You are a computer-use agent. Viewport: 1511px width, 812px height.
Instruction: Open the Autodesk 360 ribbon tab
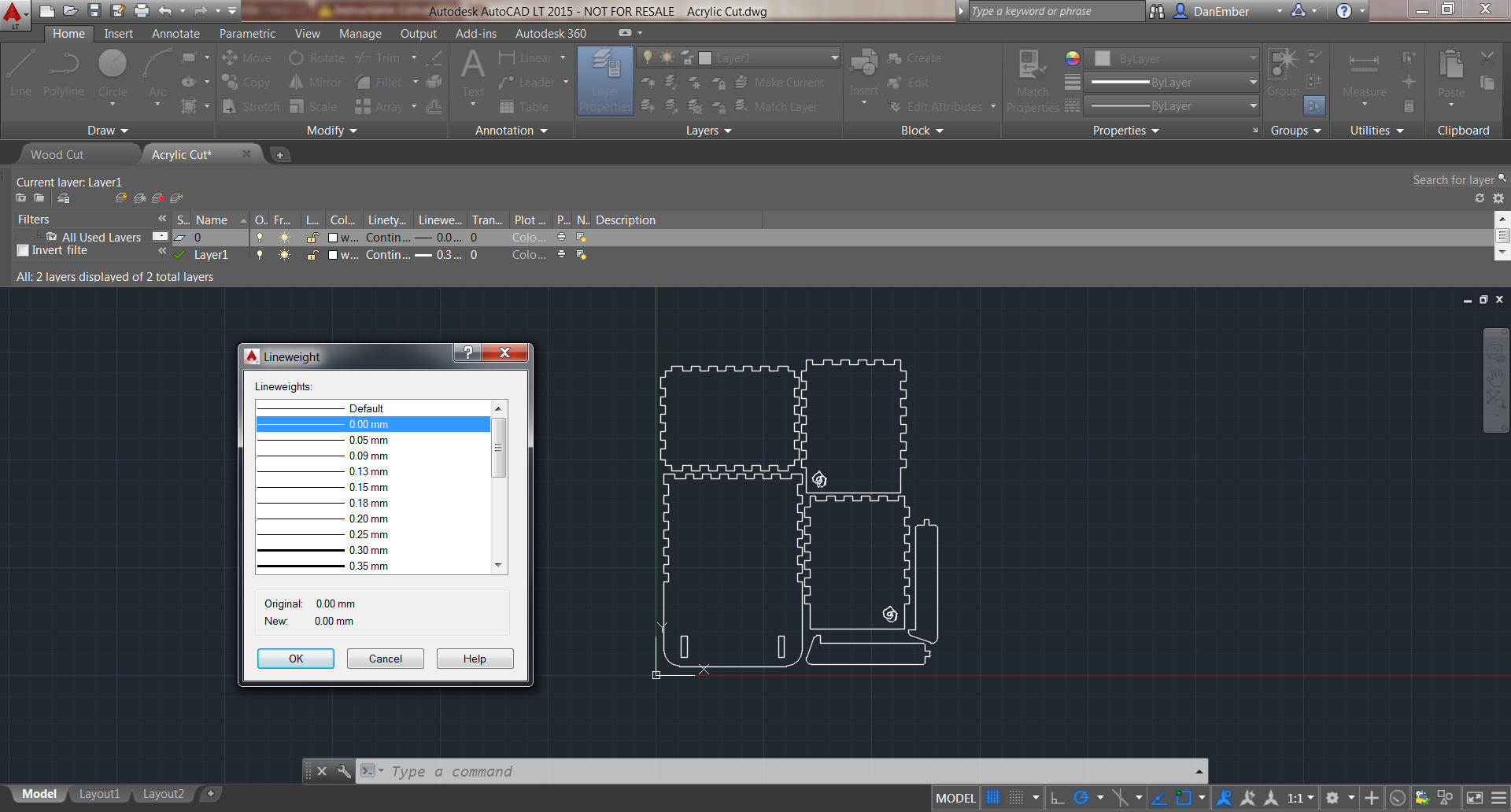coord(551,34)
